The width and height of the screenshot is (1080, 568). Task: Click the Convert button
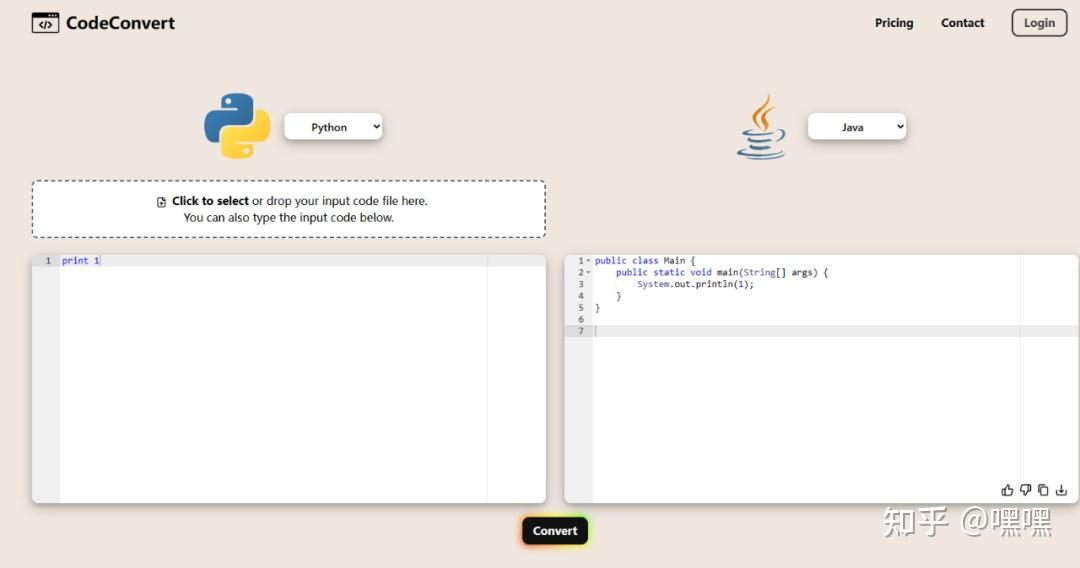[x=554, y=531]
